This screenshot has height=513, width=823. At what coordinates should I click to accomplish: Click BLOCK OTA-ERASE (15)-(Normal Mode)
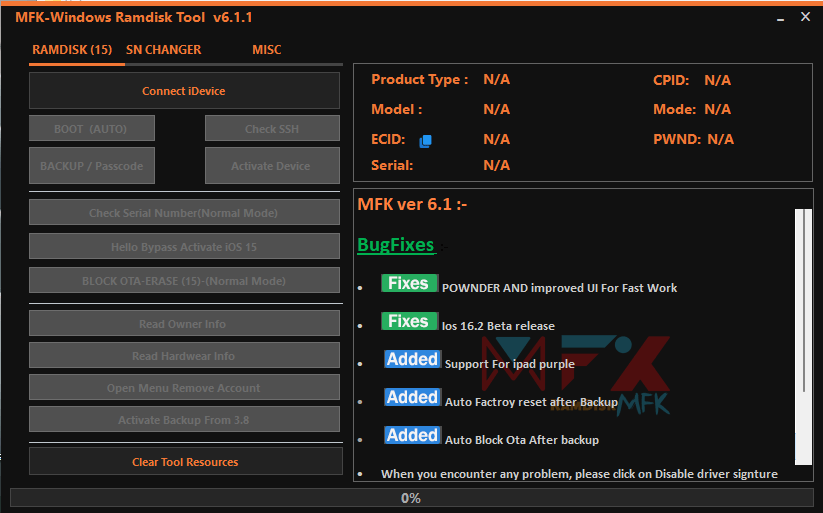(x=184, y=281)
